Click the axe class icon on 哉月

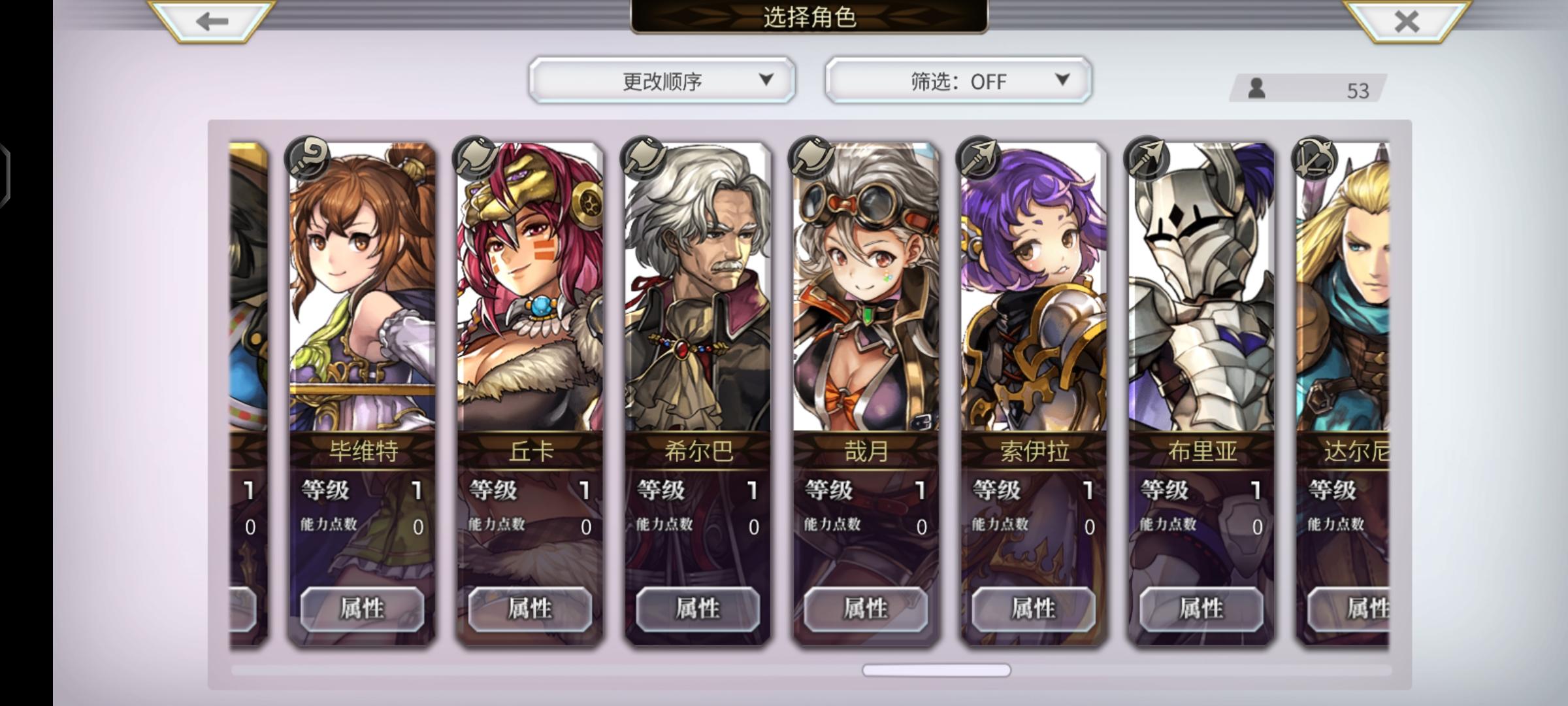(811, 158)
